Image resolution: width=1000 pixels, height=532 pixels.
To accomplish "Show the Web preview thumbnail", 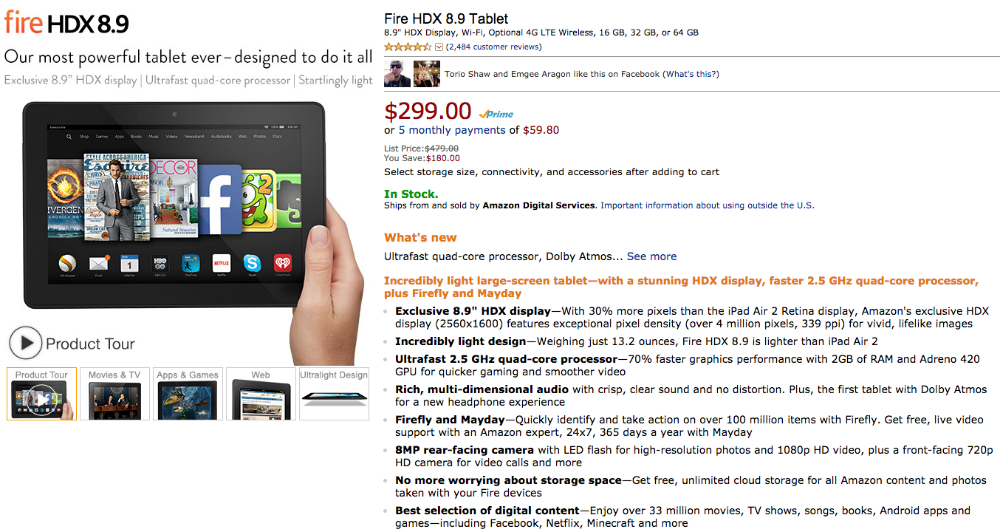I will pyautogui.click(x=261, y=394).
